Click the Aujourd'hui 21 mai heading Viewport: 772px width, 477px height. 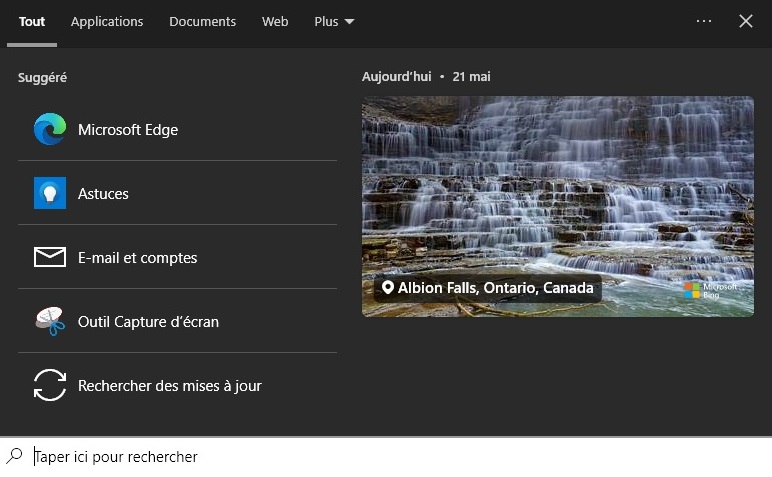click(426, 77)
